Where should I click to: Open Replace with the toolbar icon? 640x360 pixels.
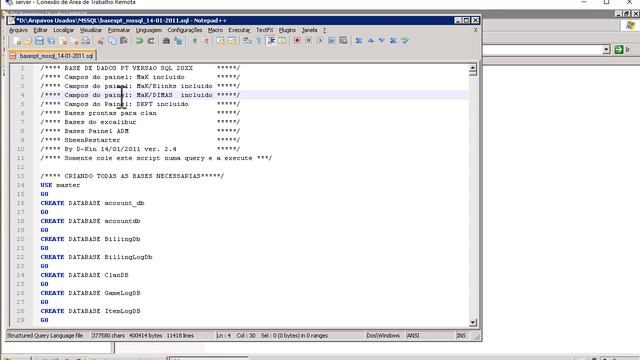(178, 41)
